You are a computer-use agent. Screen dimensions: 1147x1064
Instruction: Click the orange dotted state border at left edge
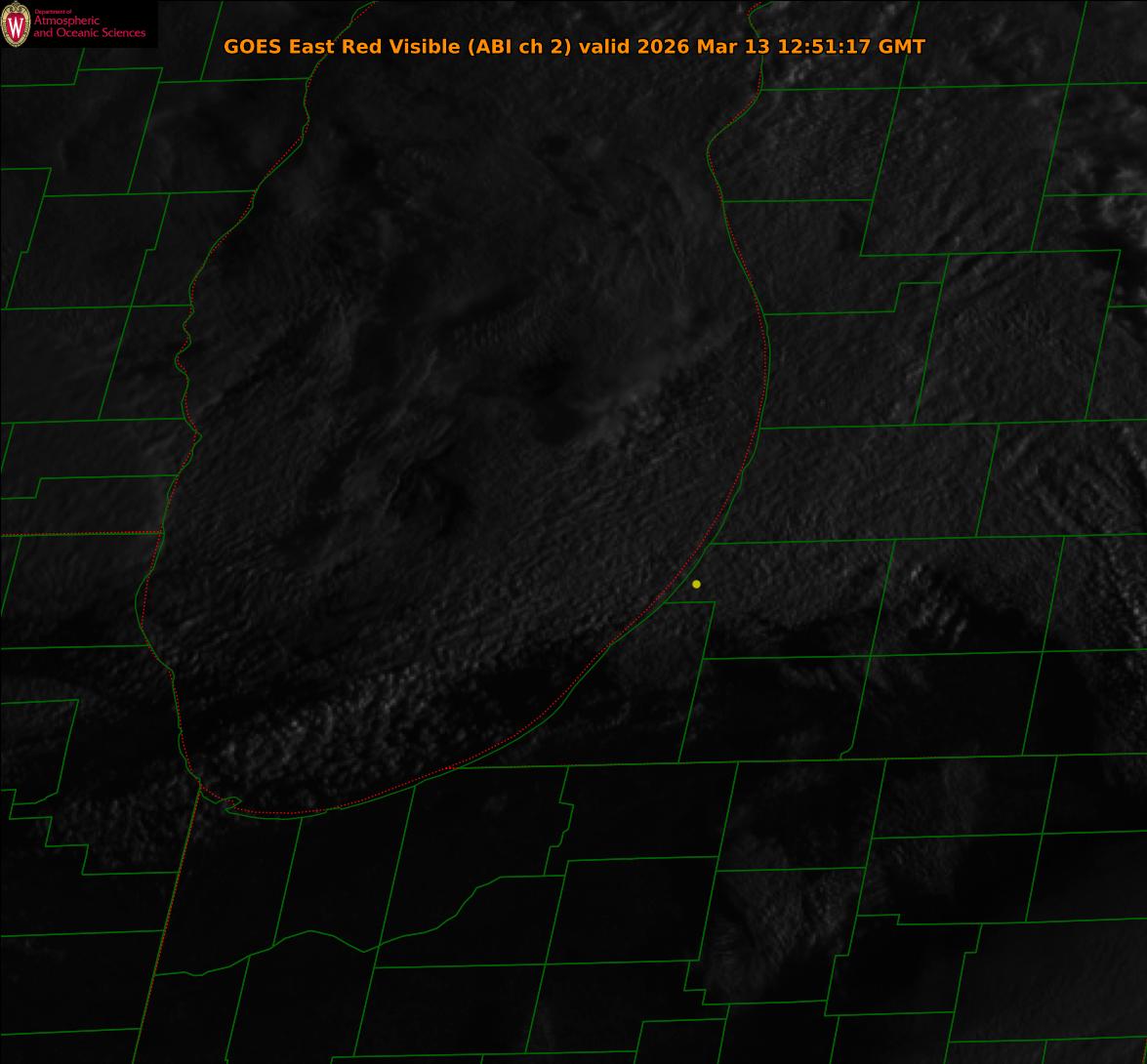pyautogui.click(x=78, y=534)
